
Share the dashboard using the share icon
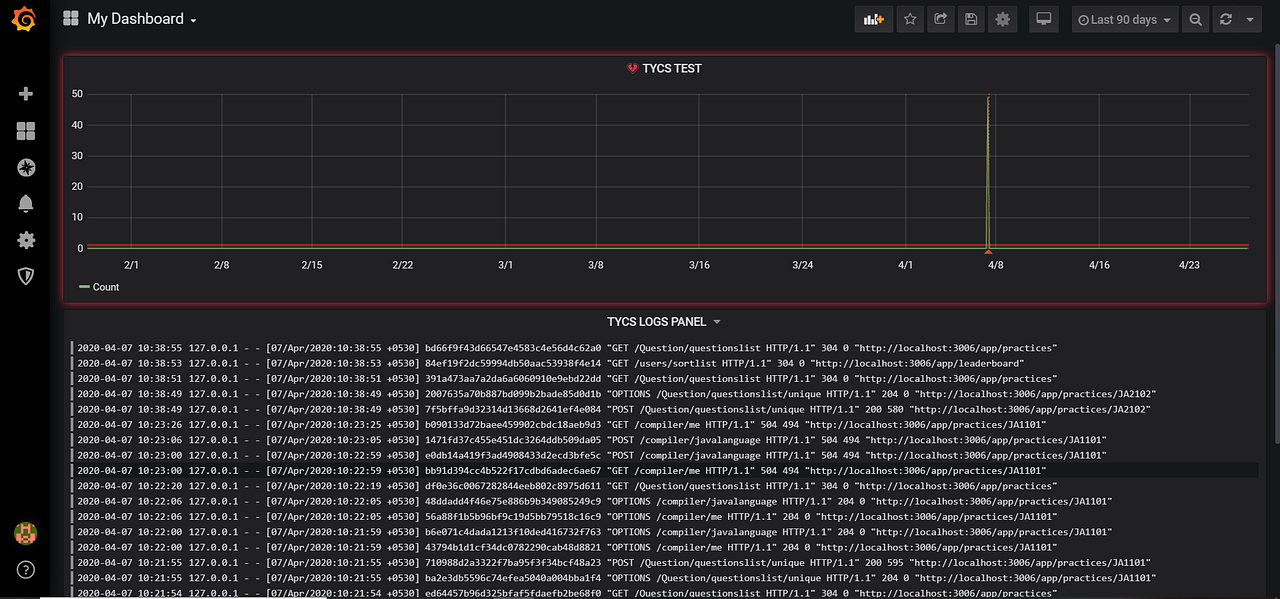(940, 18)
